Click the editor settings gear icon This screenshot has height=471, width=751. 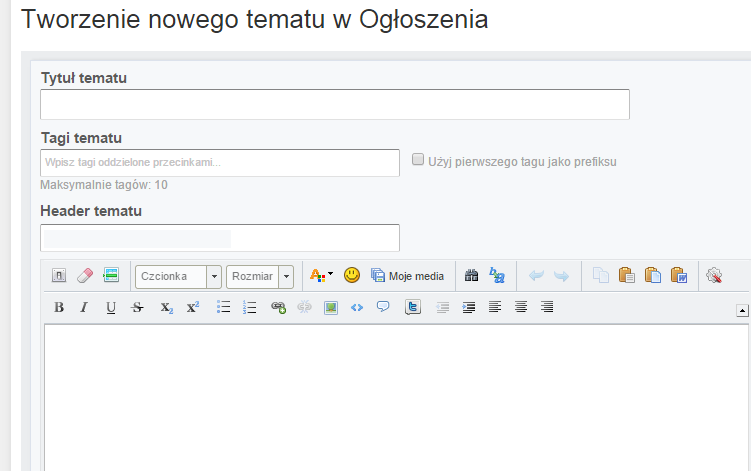tap(714, 276)
